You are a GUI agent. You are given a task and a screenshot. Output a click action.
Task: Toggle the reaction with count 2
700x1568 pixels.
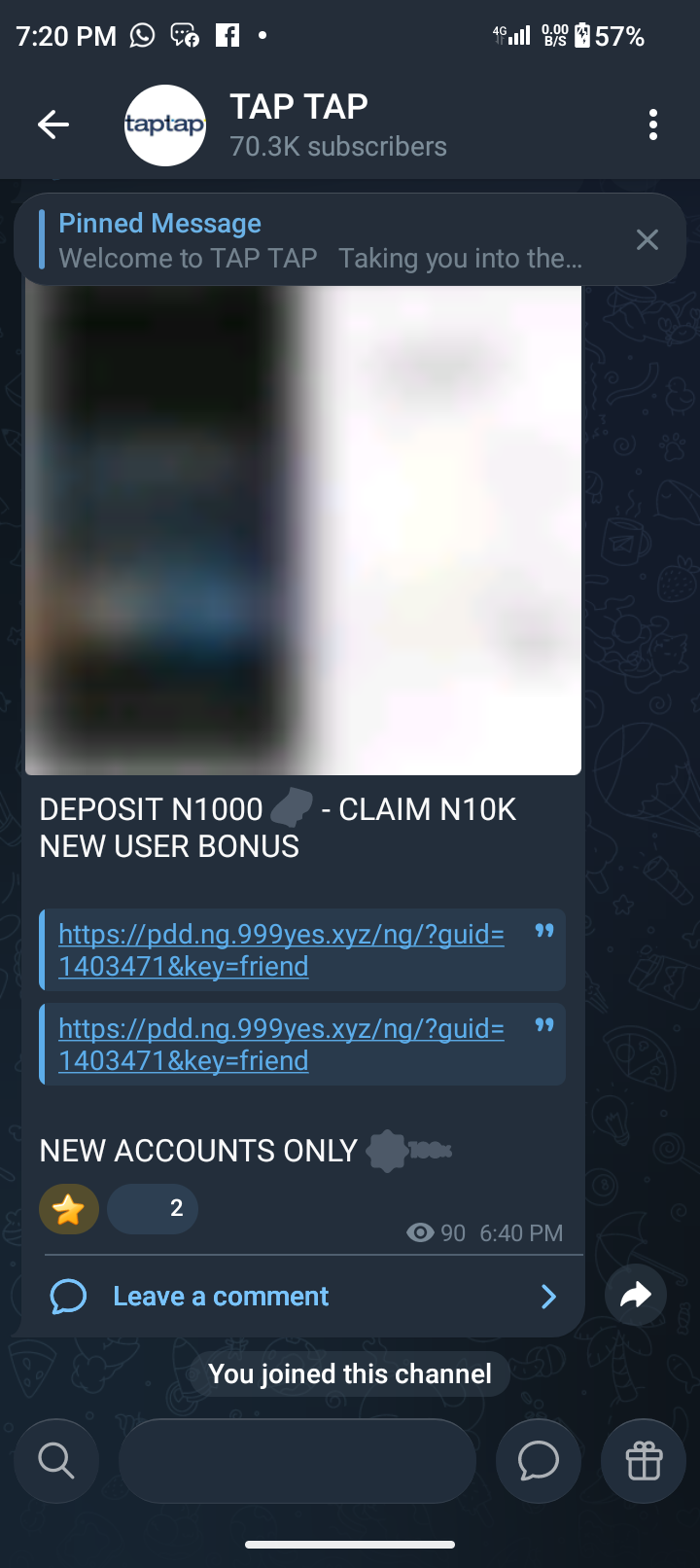point(153,1209)
